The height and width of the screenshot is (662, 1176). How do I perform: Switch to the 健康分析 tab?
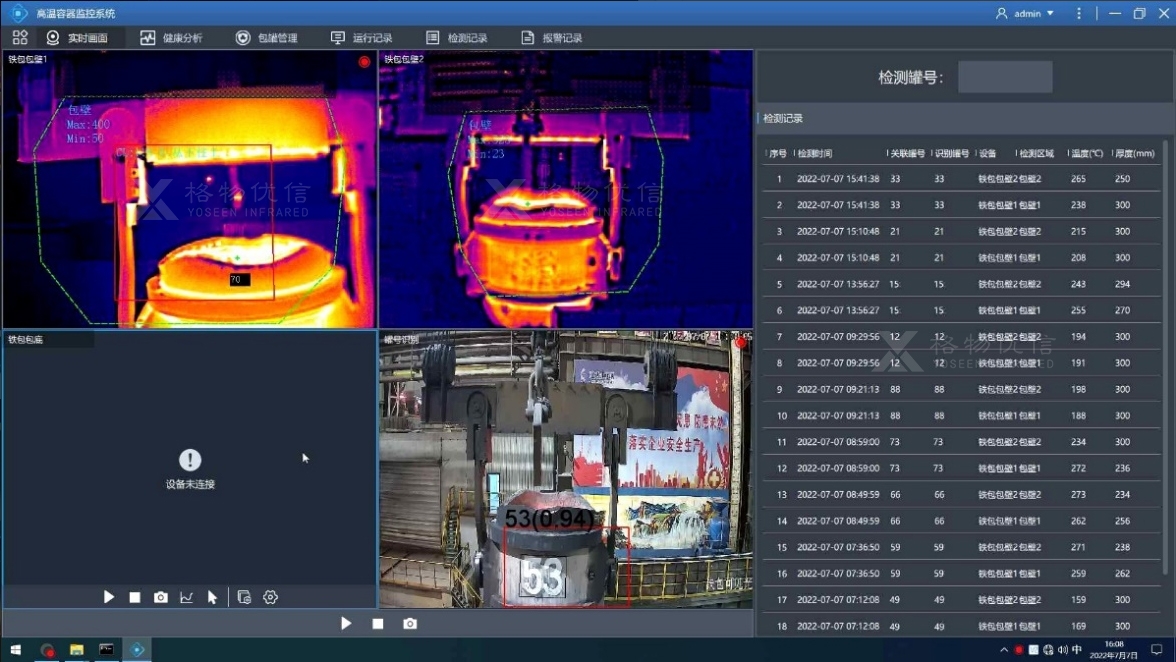click(x=171, y=38)
